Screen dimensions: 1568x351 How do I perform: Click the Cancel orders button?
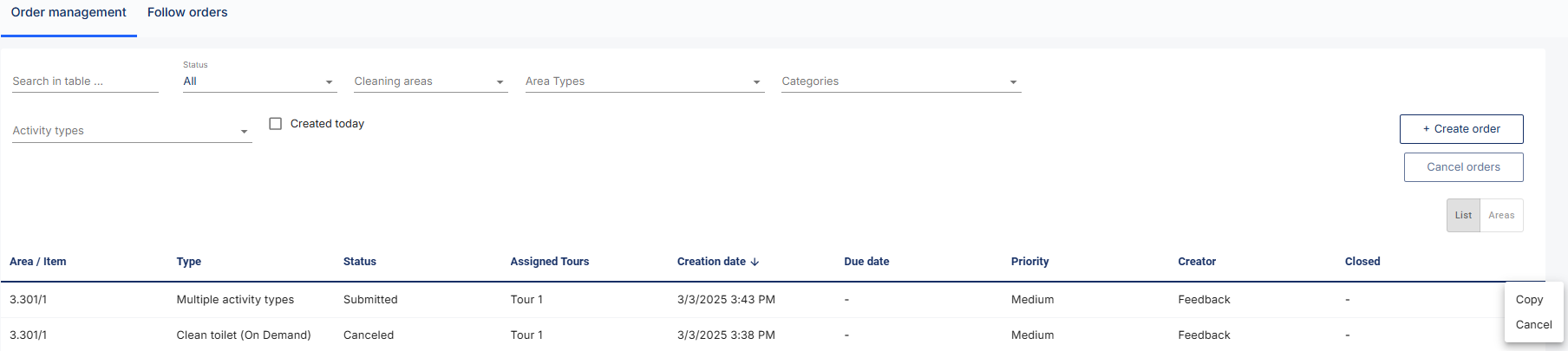[x=1463, y=167]
